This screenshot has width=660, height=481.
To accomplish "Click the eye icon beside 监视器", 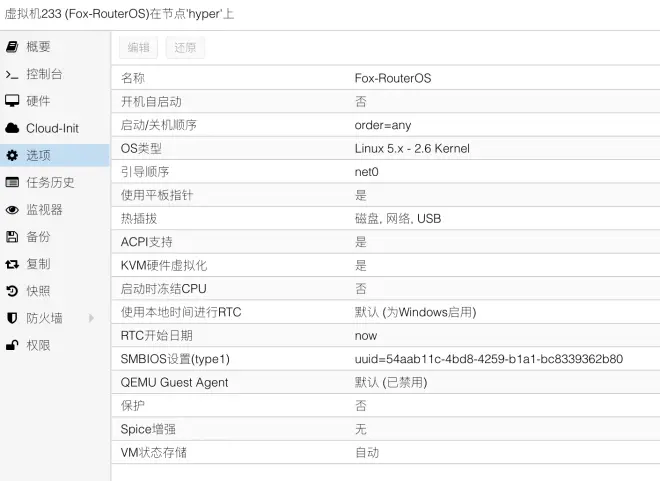I will click(x=12, y=210).
